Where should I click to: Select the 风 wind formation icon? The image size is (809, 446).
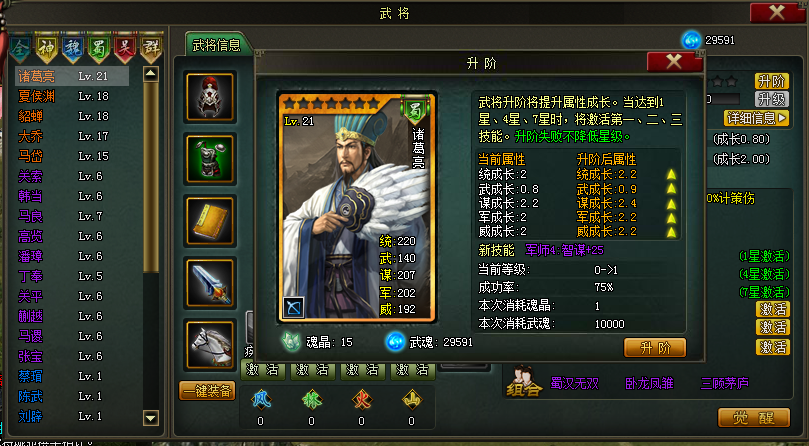pos(261,399)
